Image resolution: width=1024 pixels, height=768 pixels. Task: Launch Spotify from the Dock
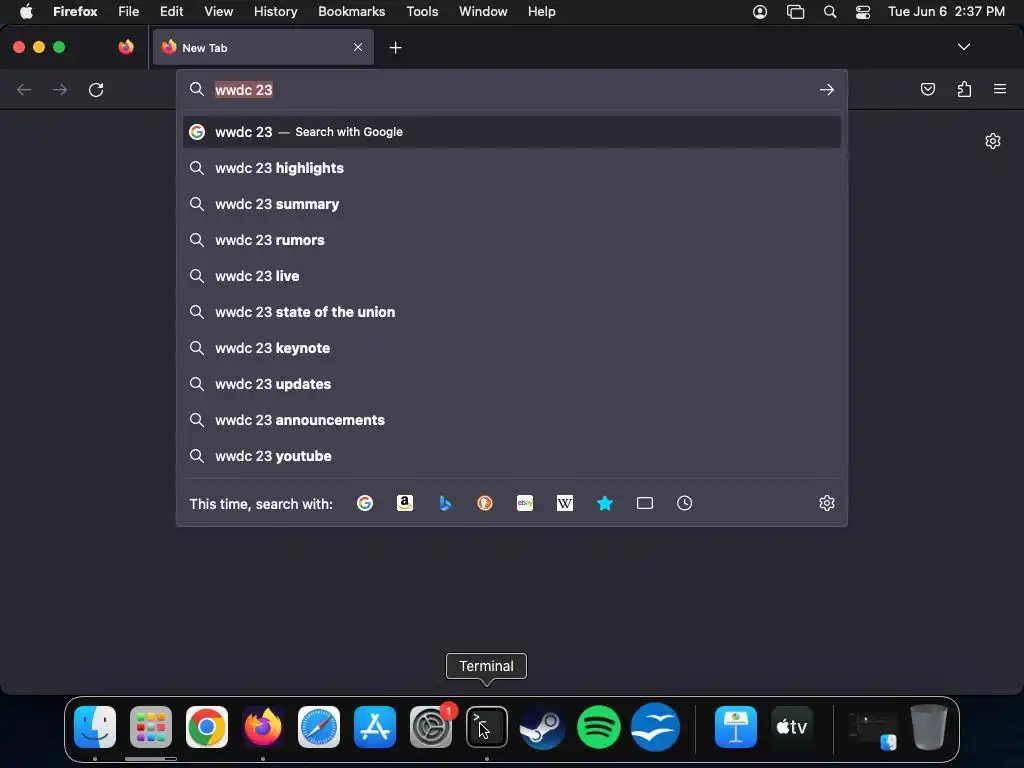[x=599, y=726]
